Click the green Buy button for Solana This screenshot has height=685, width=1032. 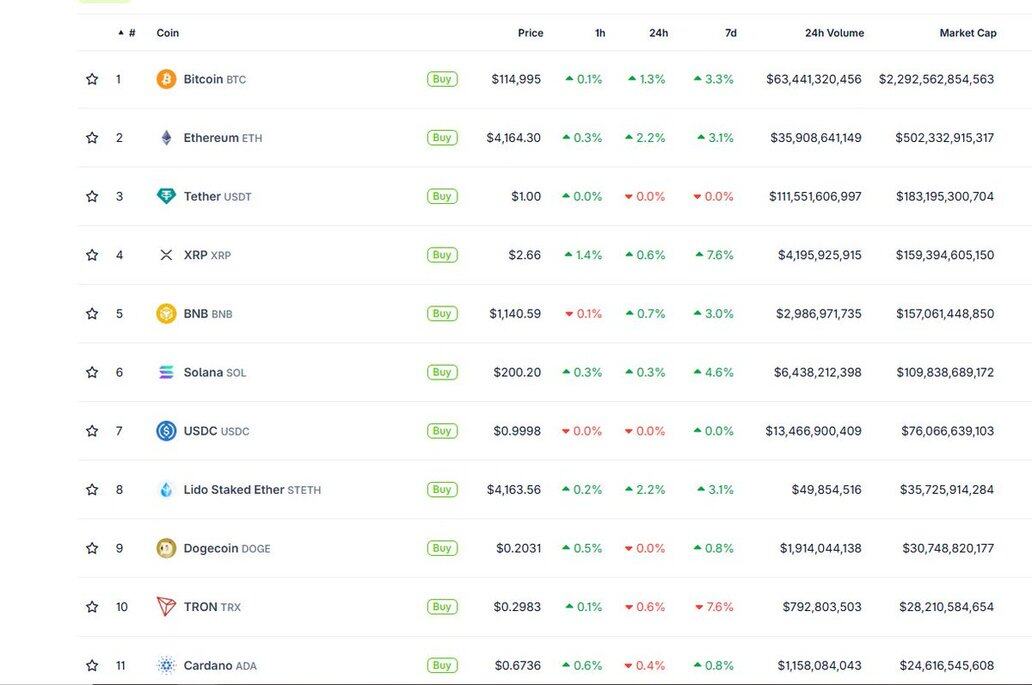(442, 372)
